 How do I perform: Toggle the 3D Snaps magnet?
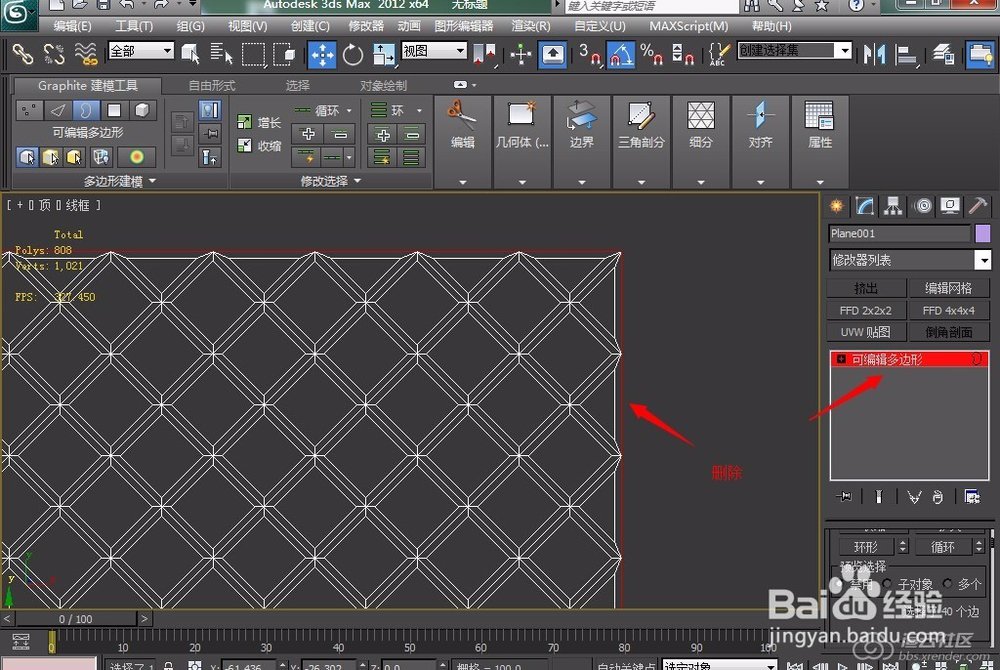pyautogui.click(x=589, y=54)
